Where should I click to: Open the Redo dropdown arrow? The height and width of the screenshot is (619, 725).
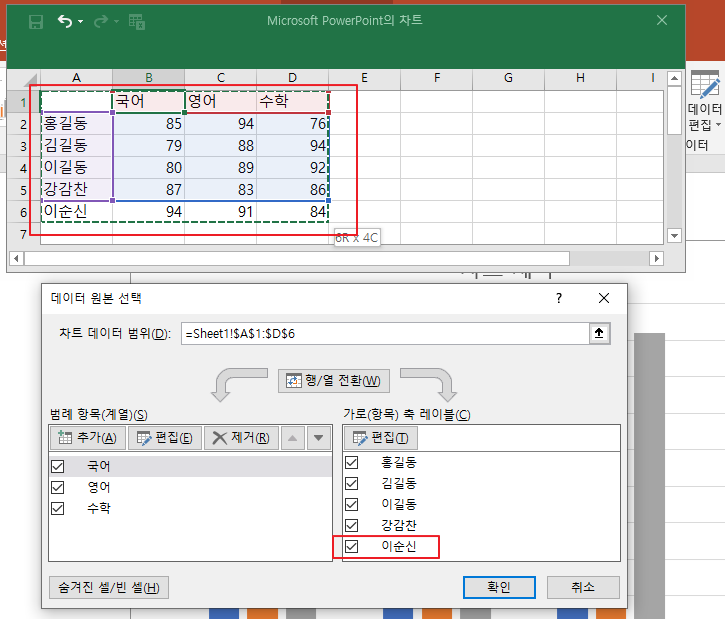click(x=116, y=21)
